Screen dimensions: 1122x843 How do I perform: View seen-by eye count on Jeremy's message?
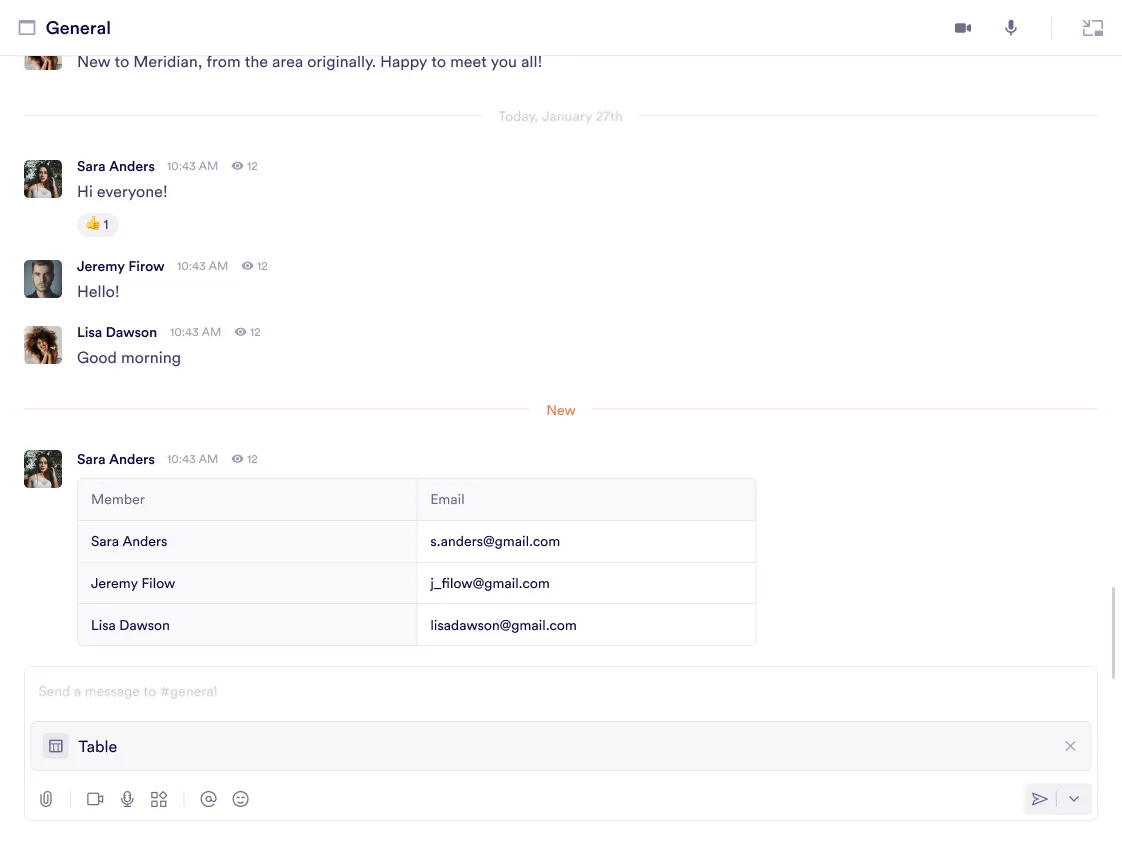pos(255,266)
